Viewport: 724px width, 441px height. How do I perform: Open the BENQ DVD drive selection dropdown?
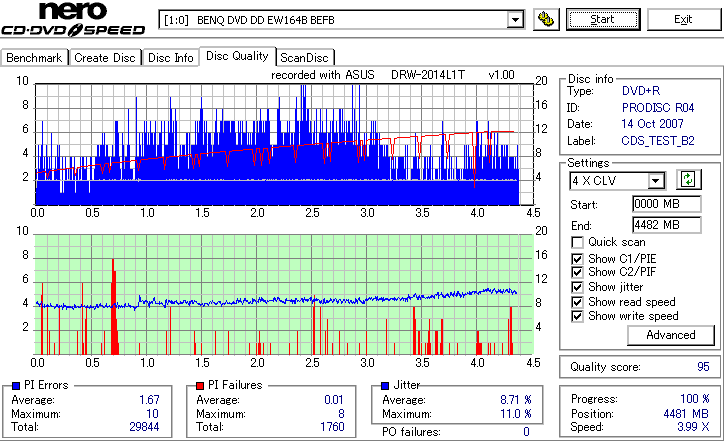click(x=515, y=20)
